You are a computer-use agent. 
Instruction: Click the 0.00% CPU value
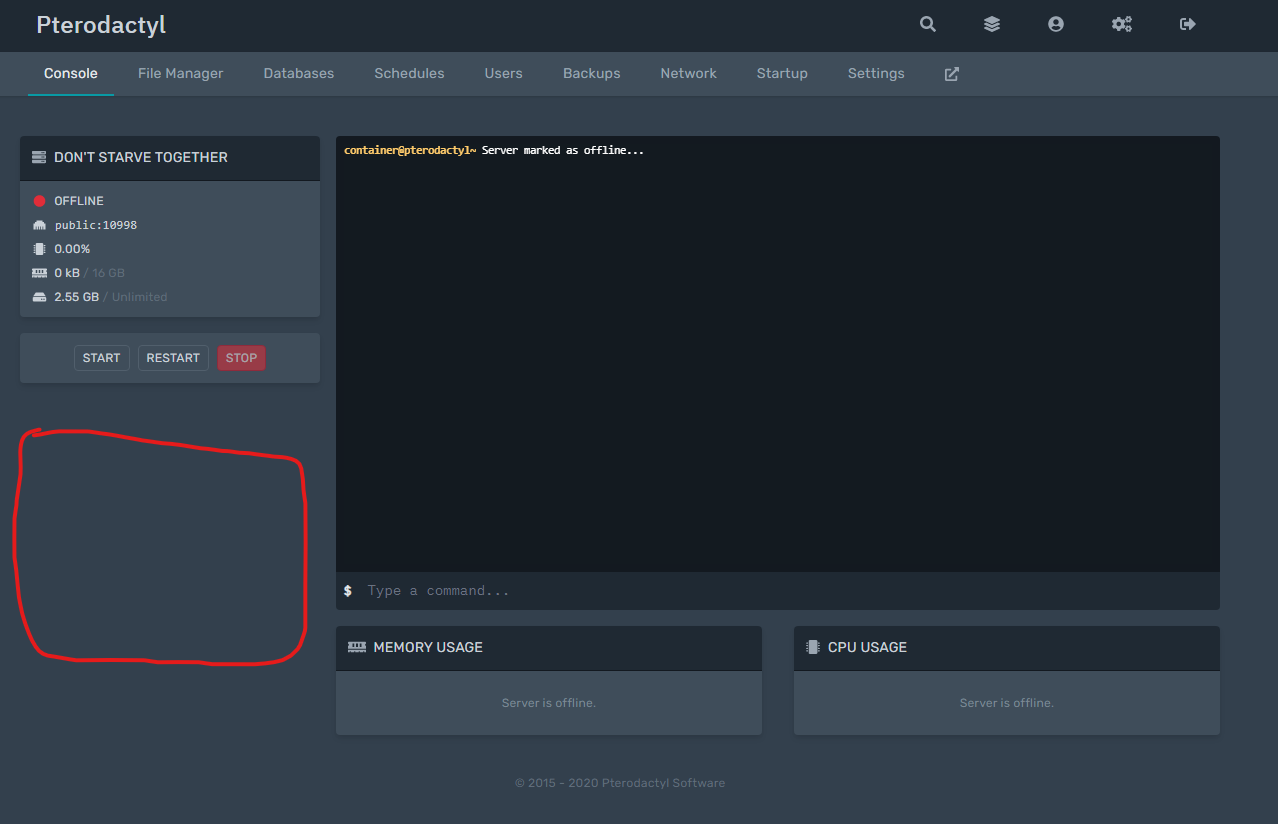pyautogui.click(x=72, y=249)
